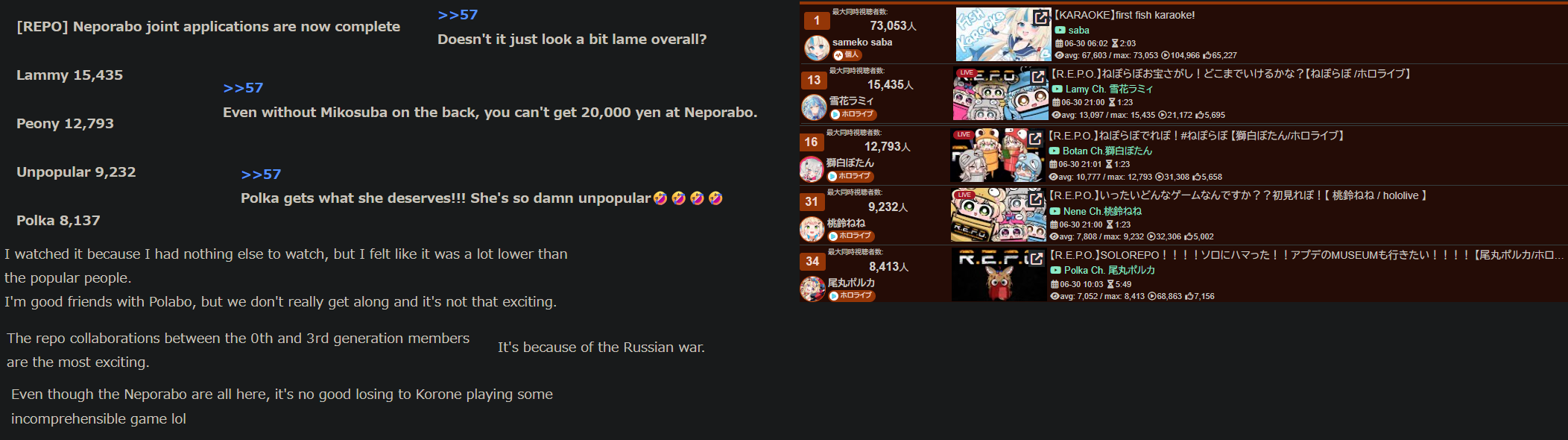Click the YouTube icon beside Lamy Ch.
This screenshot has height=440, width=1568.
pos(1057,89)
